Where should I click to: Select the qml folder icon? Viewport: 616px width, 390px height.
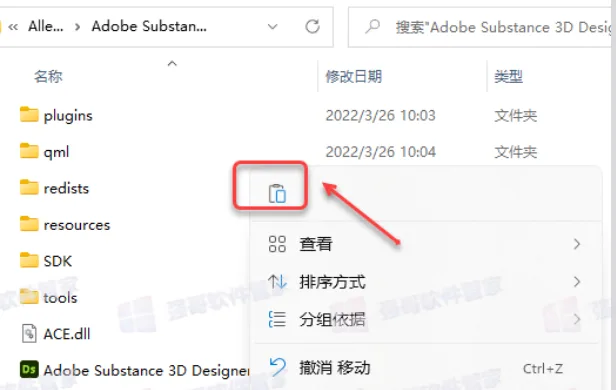29,151
